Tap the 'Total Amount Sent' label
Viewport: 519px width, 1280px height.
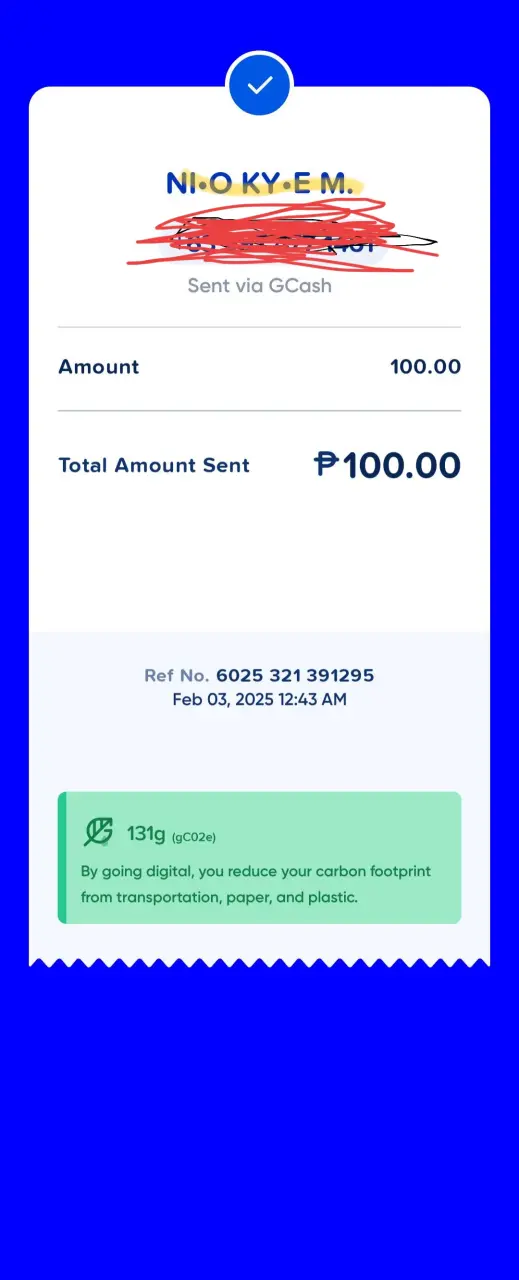tap(154, 465)
